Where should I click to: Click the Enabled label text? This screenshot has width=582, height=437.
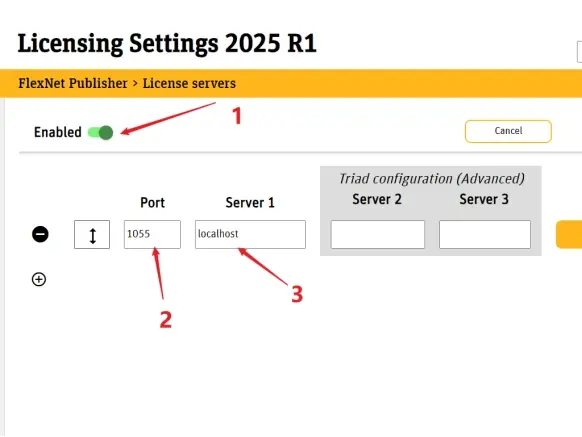pos(58,132)
